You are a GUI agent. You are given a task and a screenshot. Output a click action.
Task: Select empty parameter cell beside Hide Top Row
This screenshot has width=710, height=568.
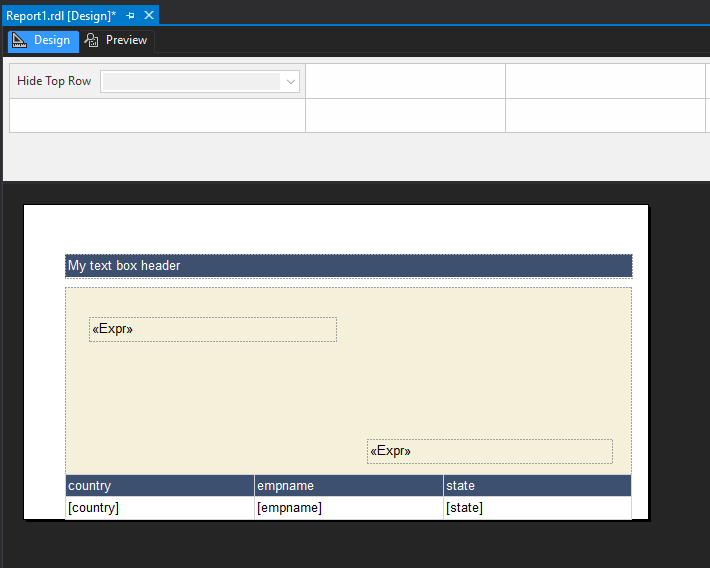click(405, 81)
